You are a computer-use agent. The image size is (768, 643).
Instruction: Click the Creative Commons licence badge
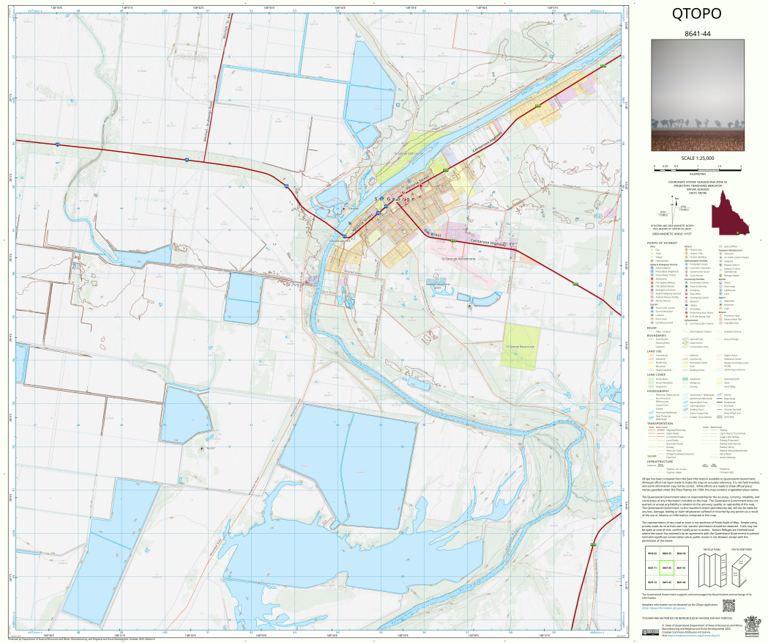tap(651, 632)
